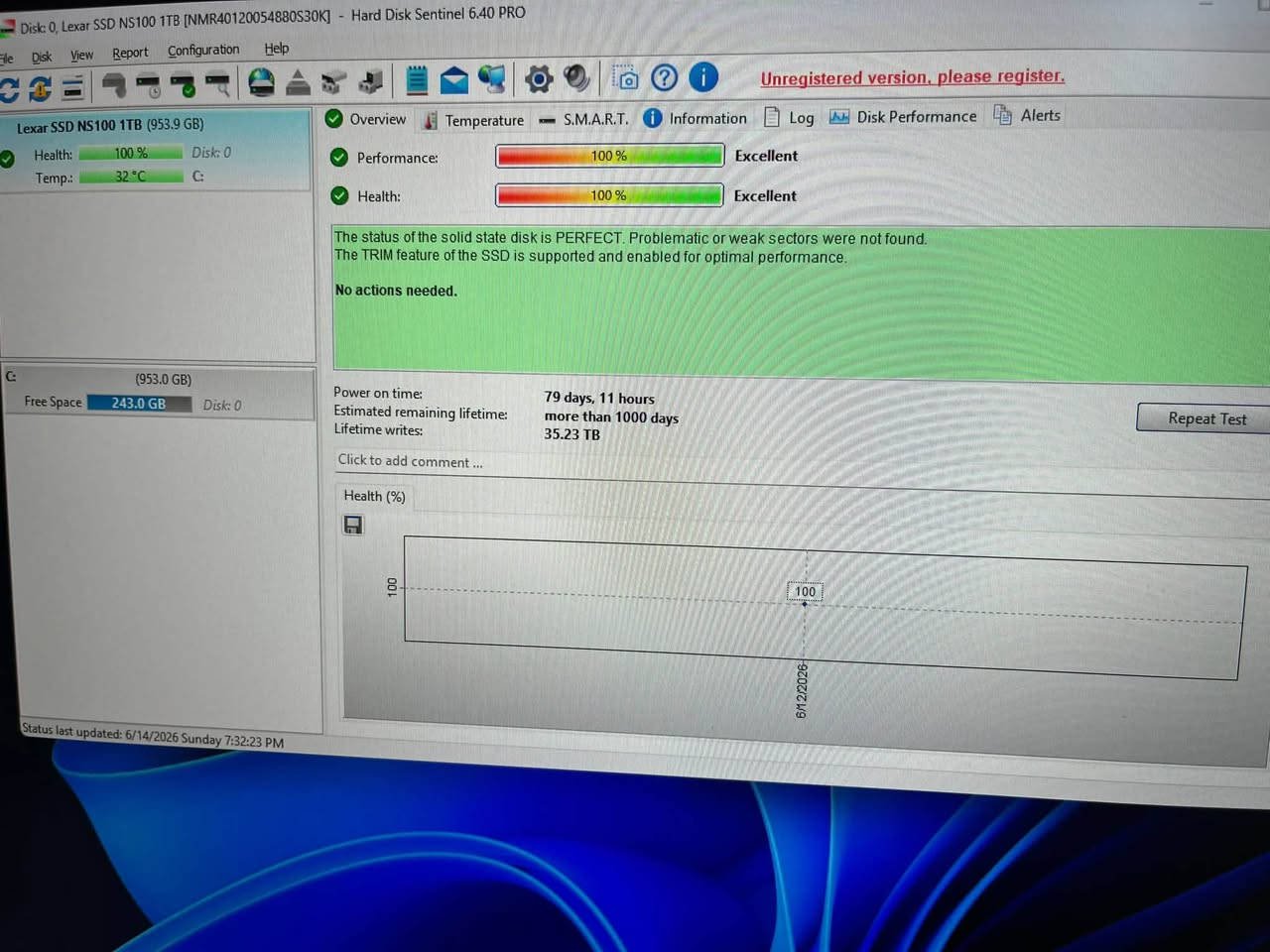
Task: Click the 6/12/2026 date label on graph
Action: (802, 690)
